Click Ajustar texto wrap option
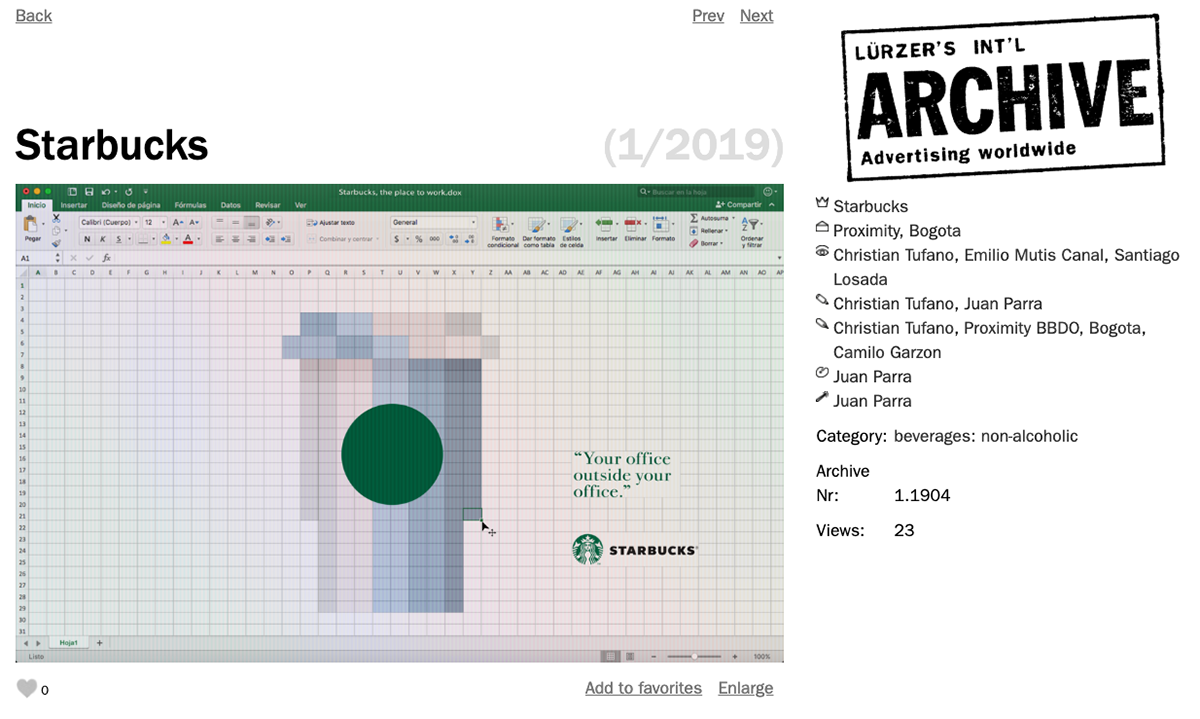 pos(330,222)
